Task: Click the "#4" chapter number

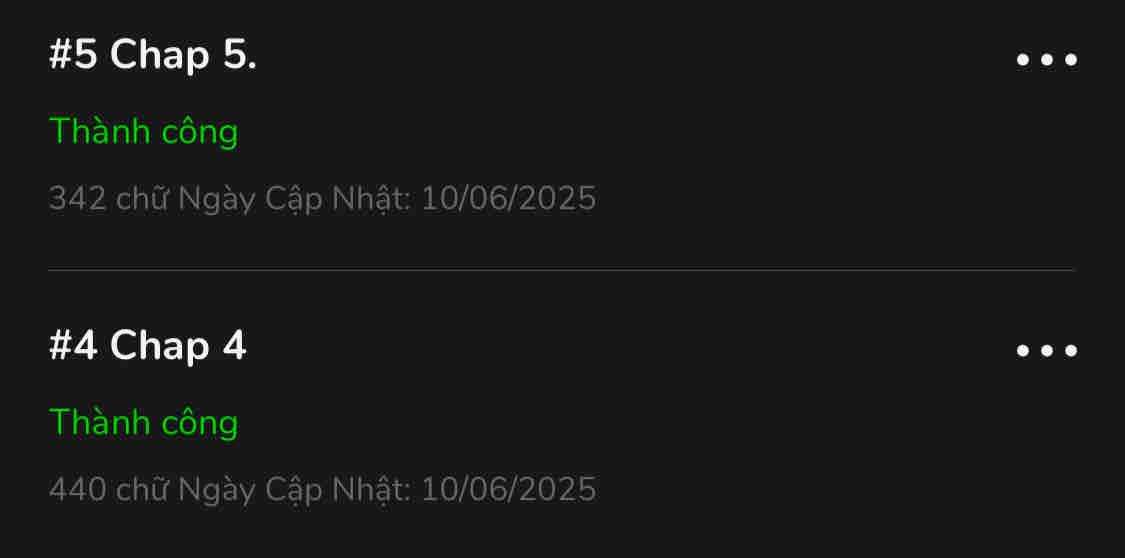Action: (x=73, y=346)
